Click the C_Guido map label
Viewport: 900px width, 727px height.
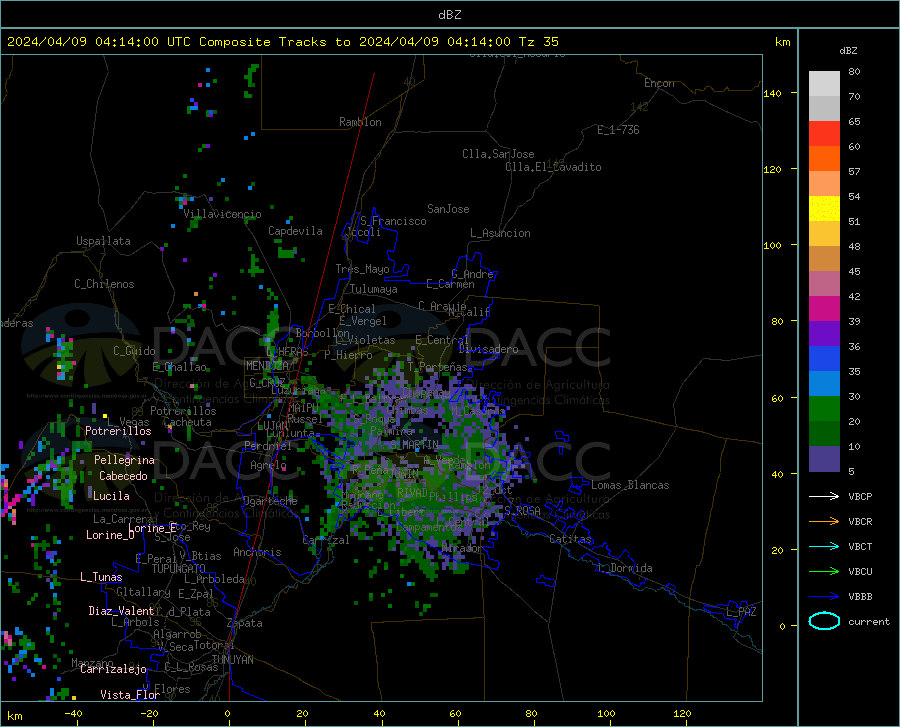[134, 351]
